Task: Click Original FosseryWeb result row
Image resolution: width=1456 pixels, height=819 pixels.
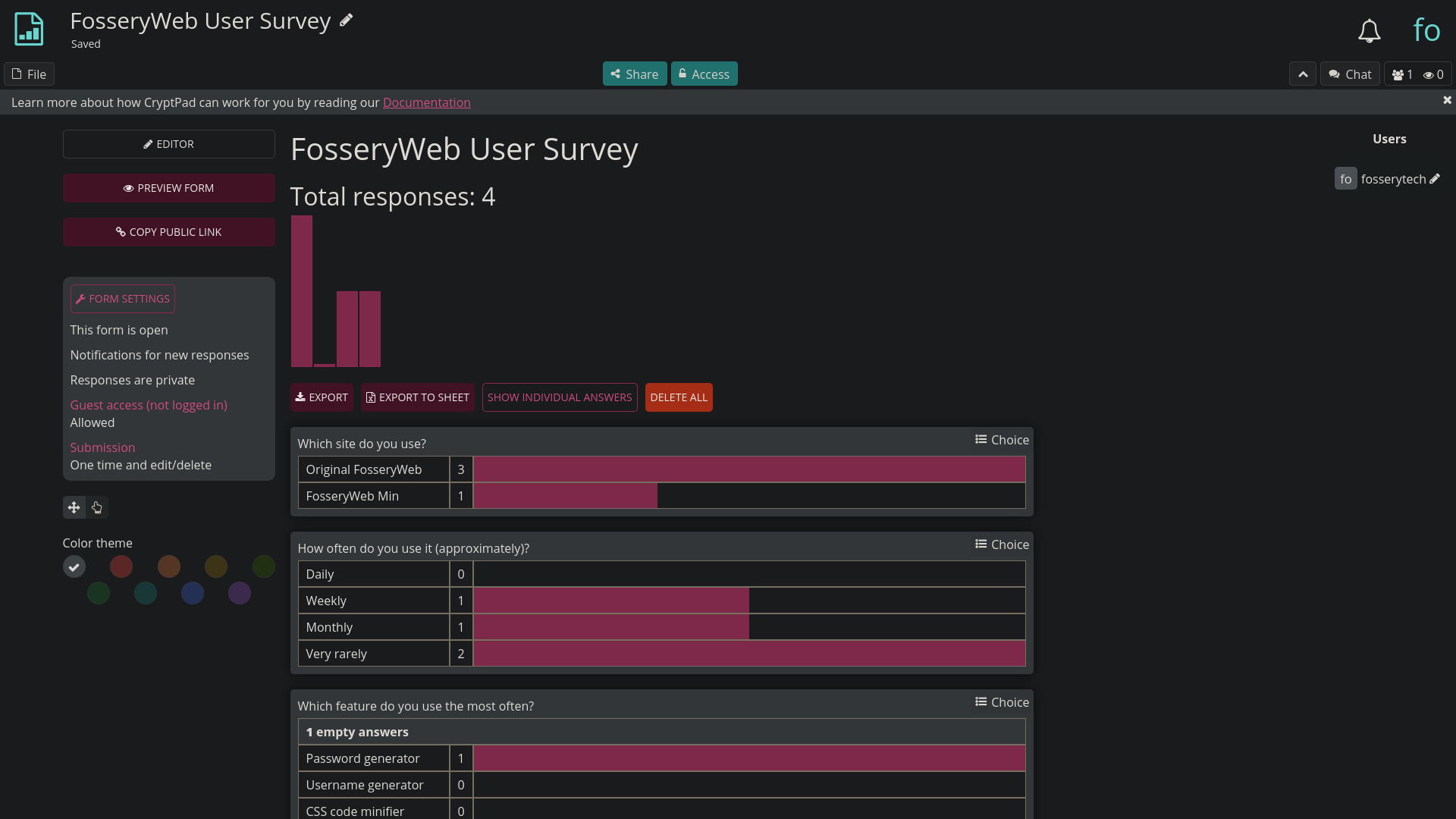Action: click(x=662, y=469)
